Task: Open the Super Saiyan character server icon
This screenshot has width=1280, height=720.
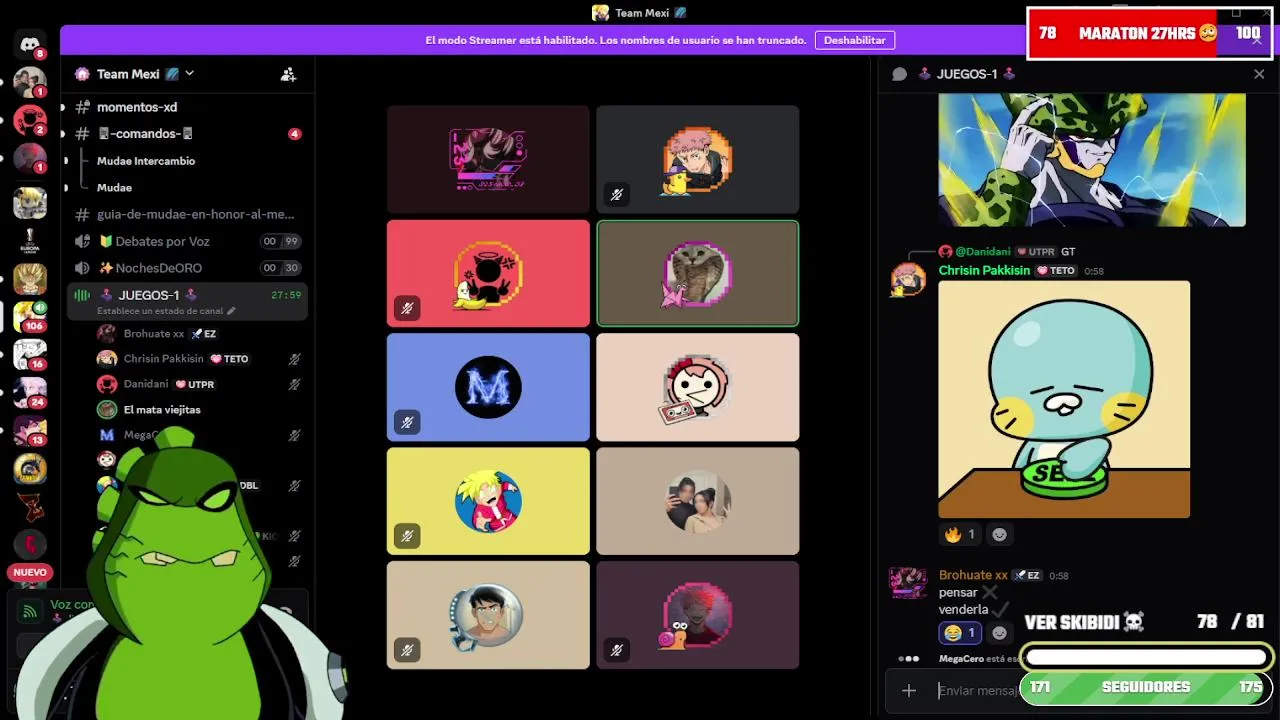Action: tap(29, 279)
